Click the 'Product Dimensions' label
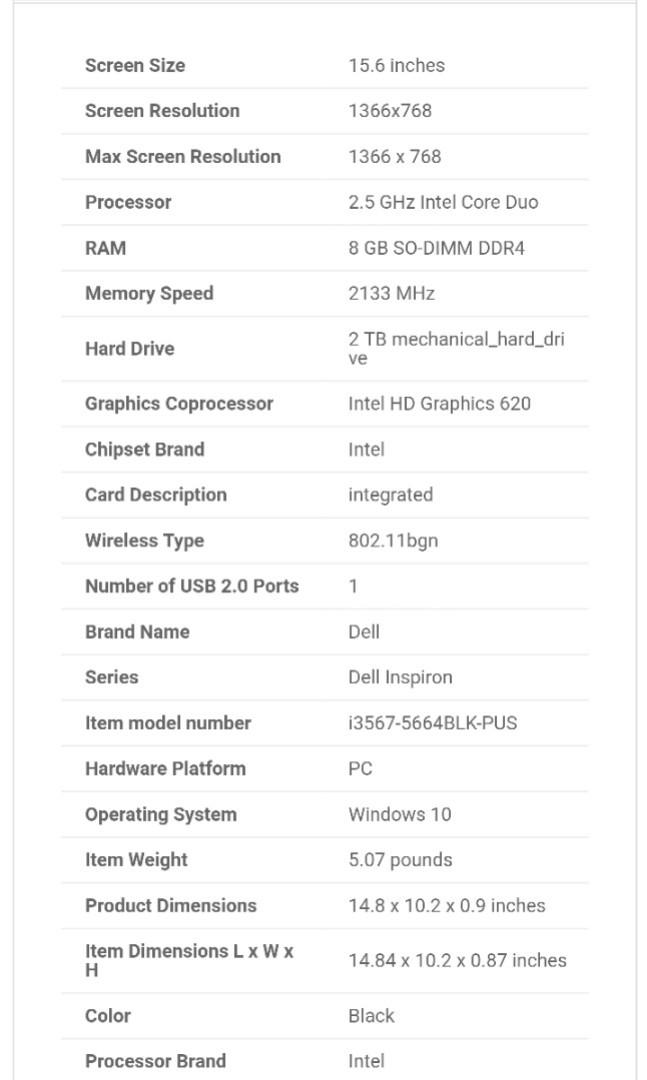Viewport: 647px width, 1080px height. click(x=171, y=906)
